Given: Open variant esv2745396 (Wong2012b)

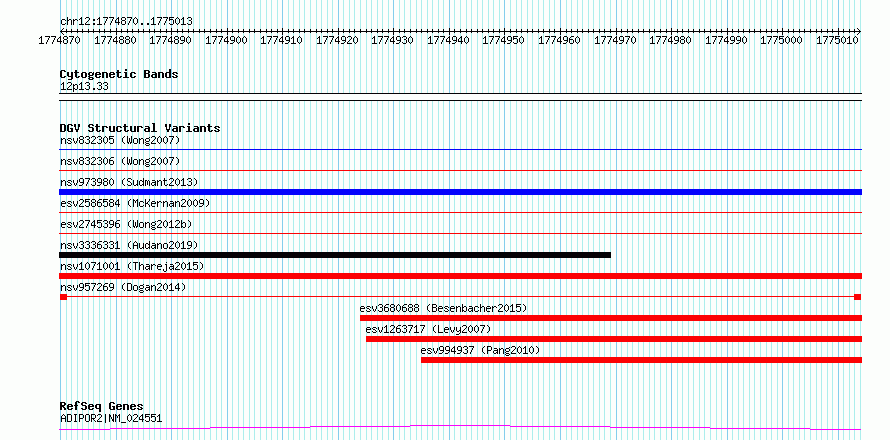Looking at the screenshot, I should point(126,224).
